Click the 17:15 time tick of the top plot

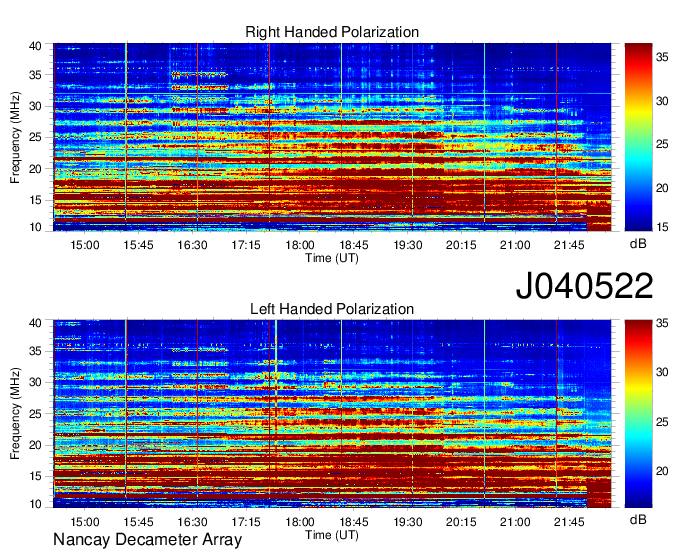coord(246,245)
